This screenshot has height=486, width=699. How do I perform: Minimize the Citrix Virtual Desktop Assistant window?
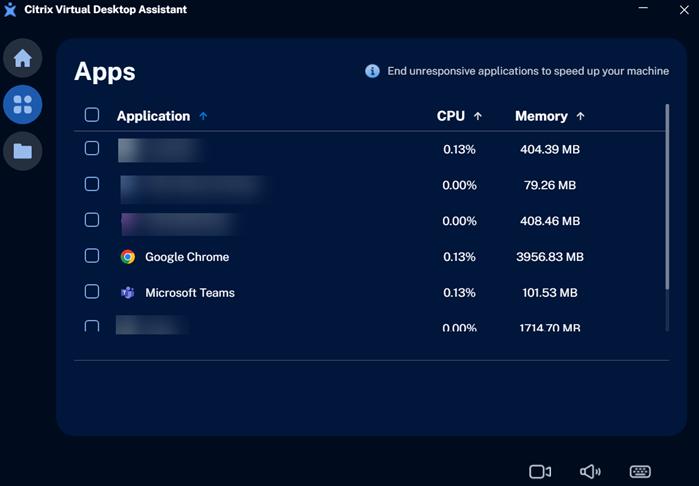tap(643, 8)
